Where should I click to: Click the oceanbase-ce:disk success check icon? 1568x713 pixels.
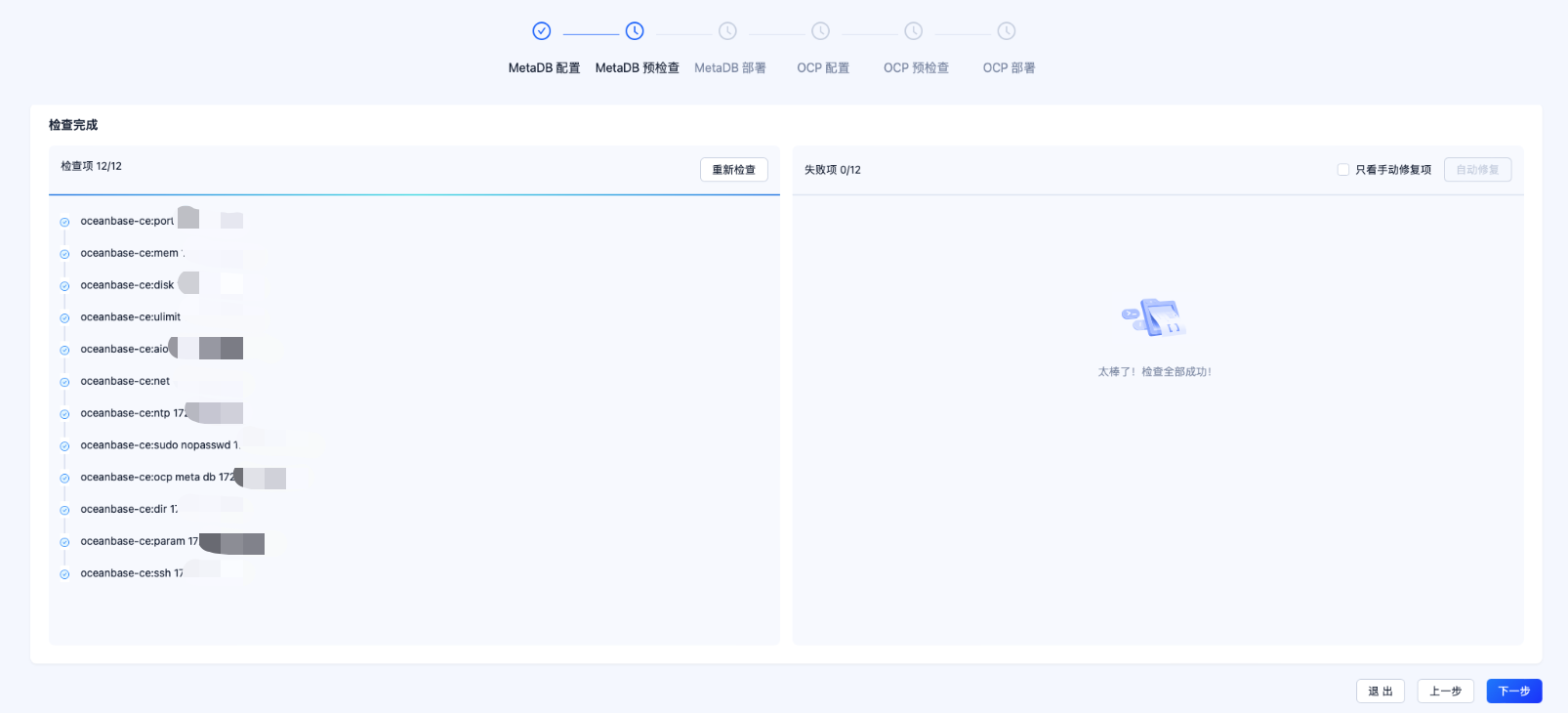point(64,286)
